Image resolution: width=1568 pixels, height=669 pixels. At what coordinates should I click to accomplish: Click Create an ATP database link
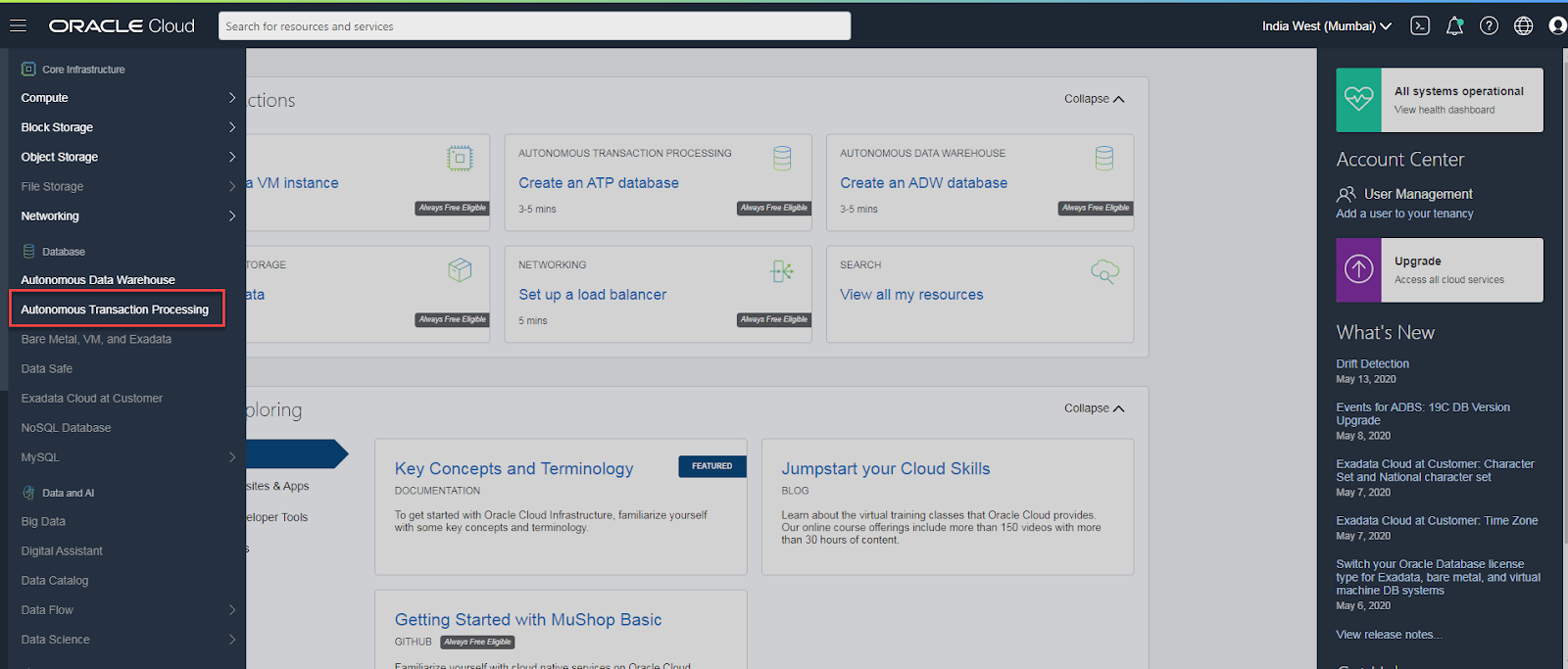(x=599, y=183)
